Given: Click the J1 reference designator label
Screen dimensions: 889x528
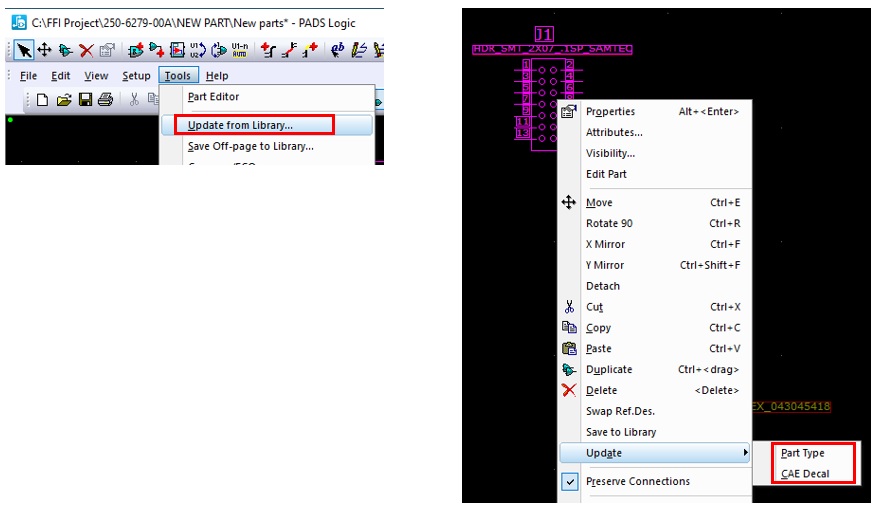Looking at the screenshot, I should pos(544,34).
